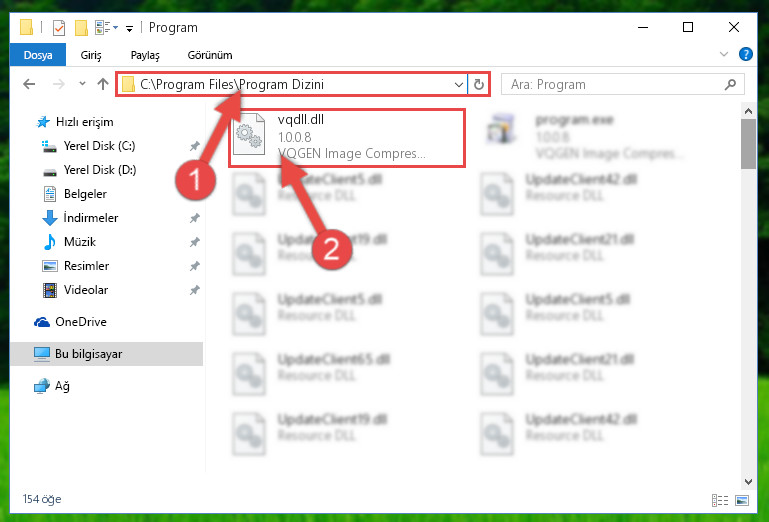Open the recent locations dropdown arrow
The height and width of the screenshot is (522, 769).
coord(82,84)
